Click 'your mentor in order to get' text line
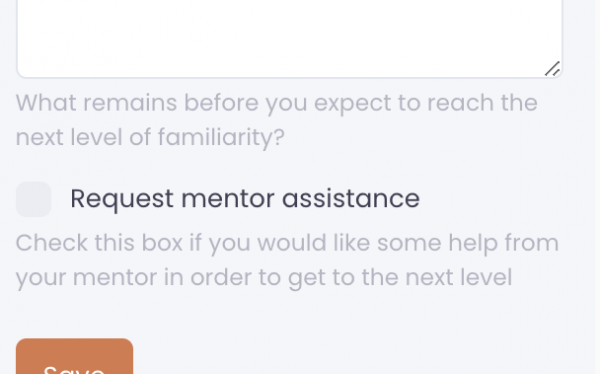The image size is (600, 374). (x=264, y=278)
